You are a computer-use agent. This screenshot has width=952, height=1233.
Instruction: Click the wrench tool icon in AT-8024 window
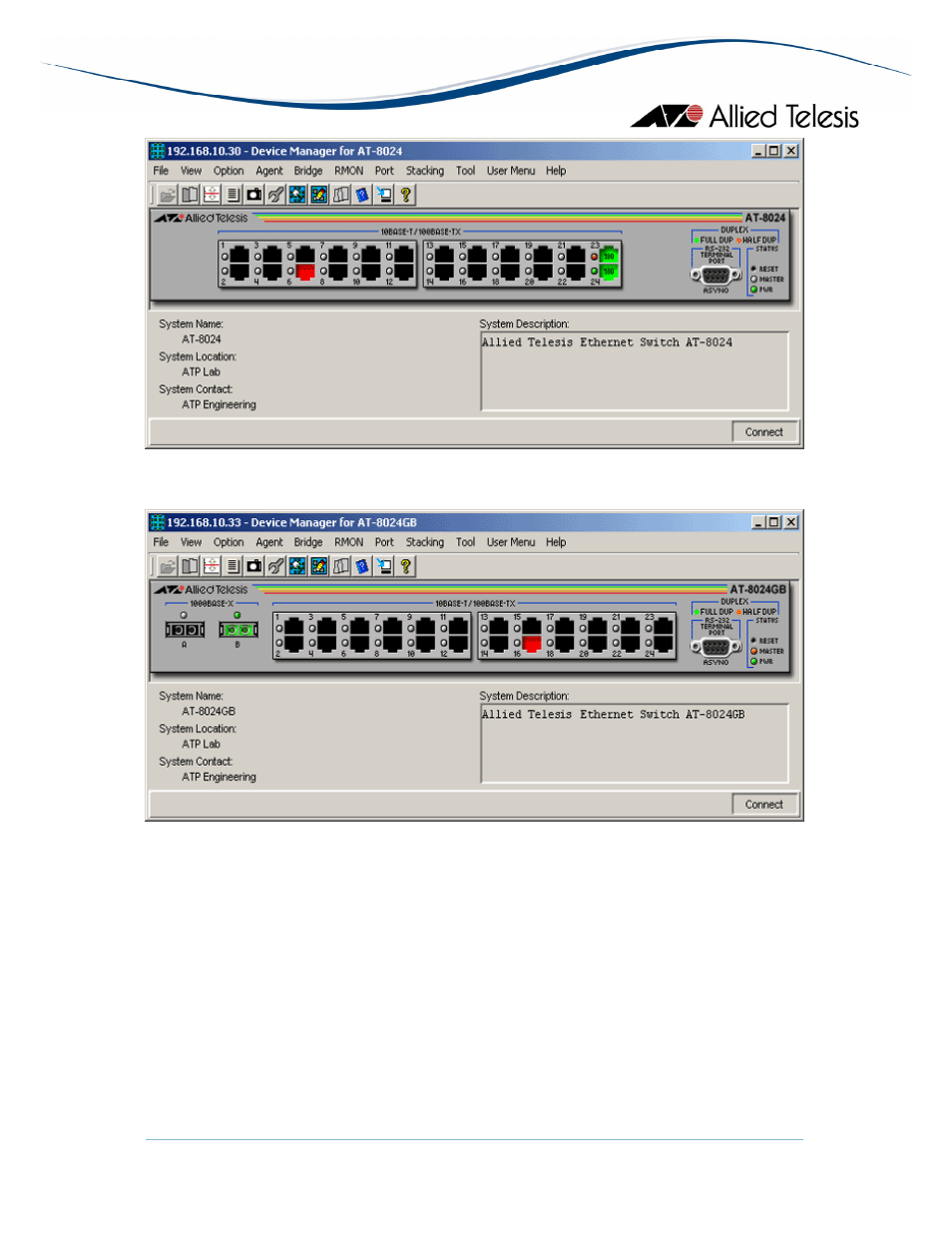click(x=276, y=195)
